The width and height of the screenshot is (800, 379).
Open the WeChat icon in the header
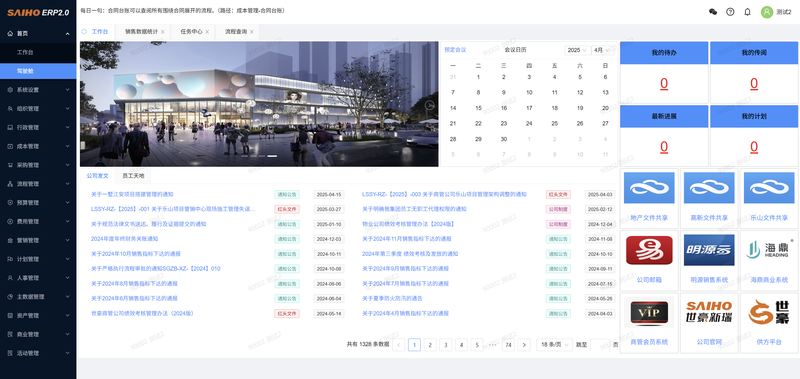point(713,12)
